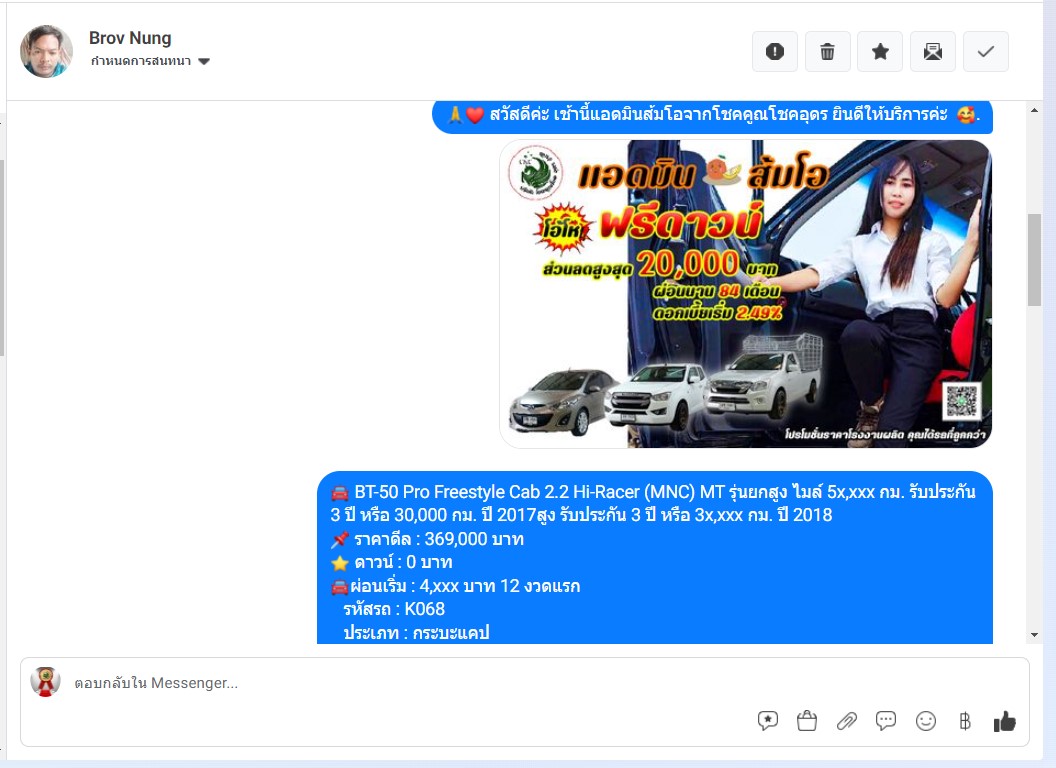Mark conversation as spam with exclamation icon
The image size is (1056, 768).
point(775,52)
